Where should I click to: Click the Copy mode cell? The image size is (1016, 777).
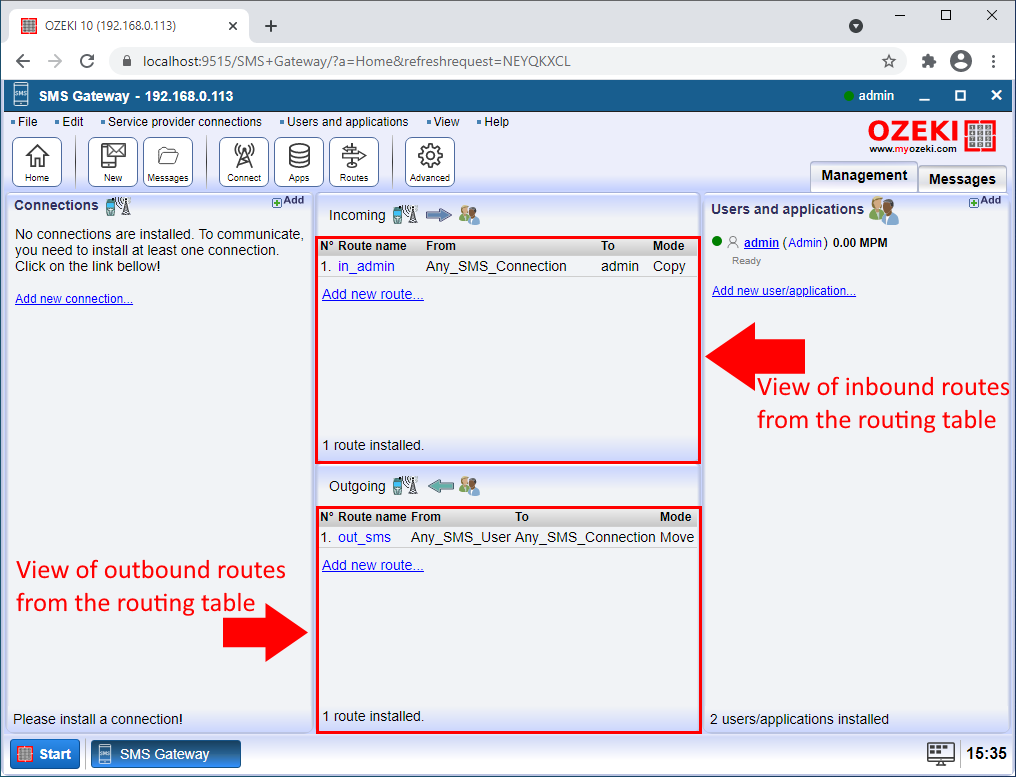pos(669,266)
